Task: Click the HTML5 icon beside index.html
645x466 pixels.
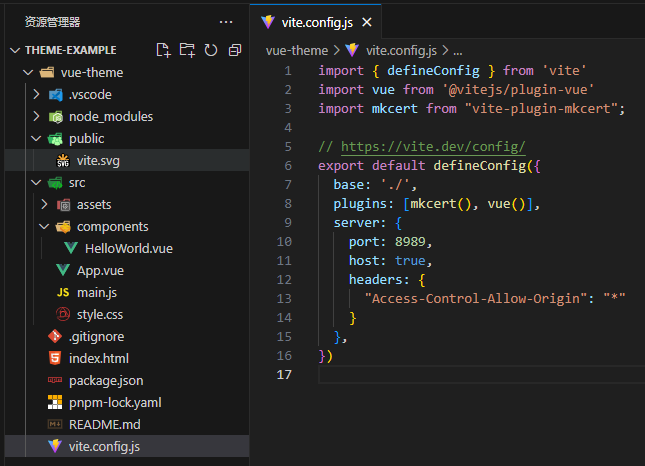Action: pos(55,358)
